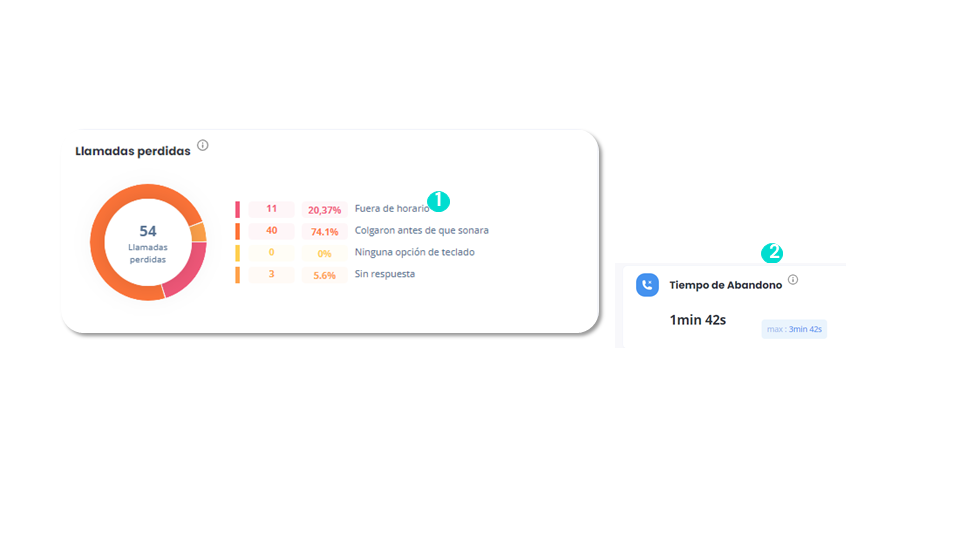Select the Sin respuesta label
Image resolution: width=960 pixels, height=540 pixels.
(x=385, y=274)
